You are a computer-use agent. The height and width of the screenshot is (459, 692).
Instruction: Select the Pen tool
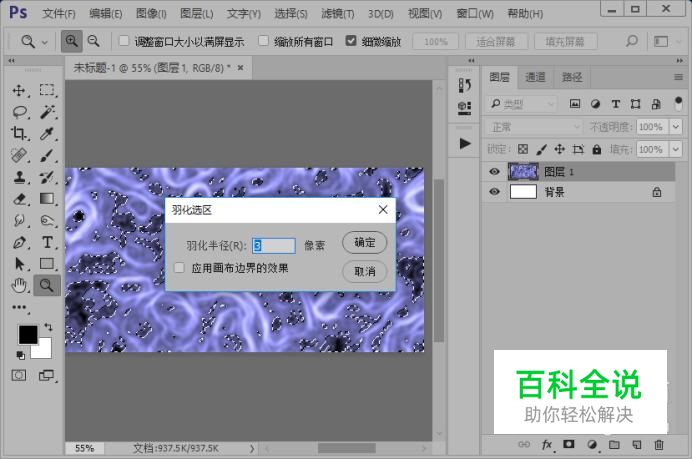coord(19,242)
